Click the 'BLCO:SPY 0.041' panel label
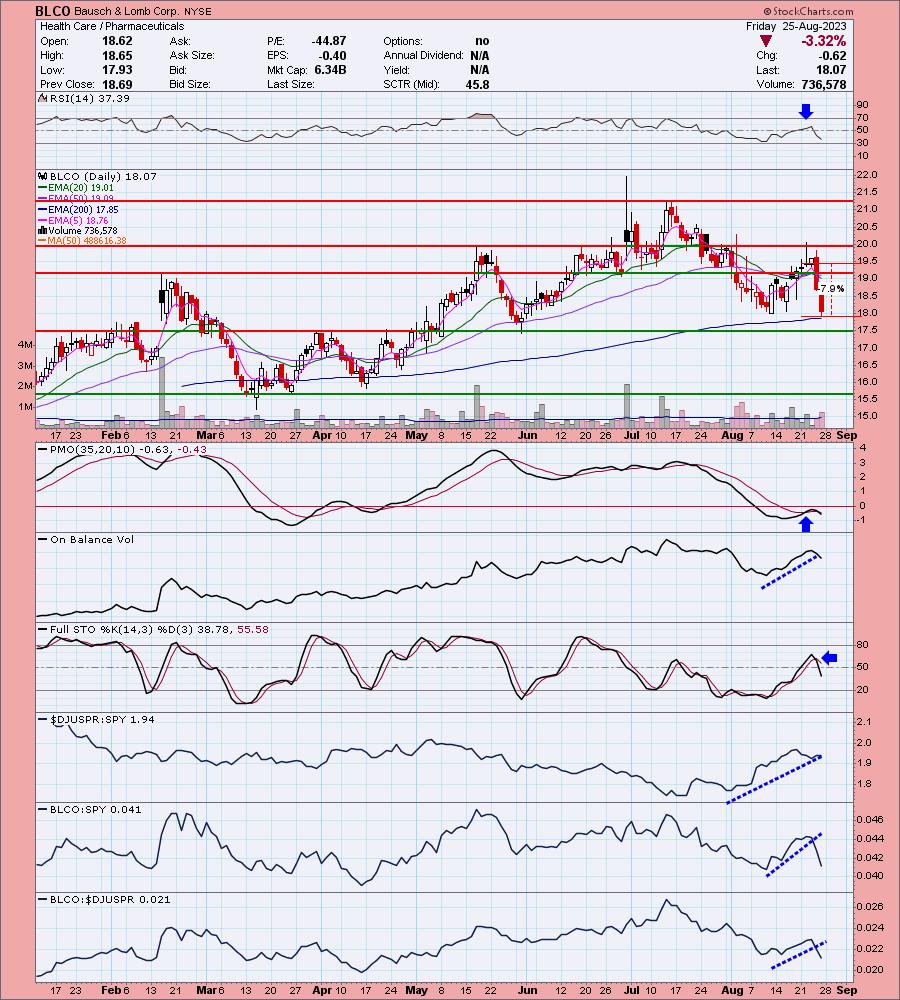Image resolution: width=900 pixels, height=1000 pixels. coord(96,809)
